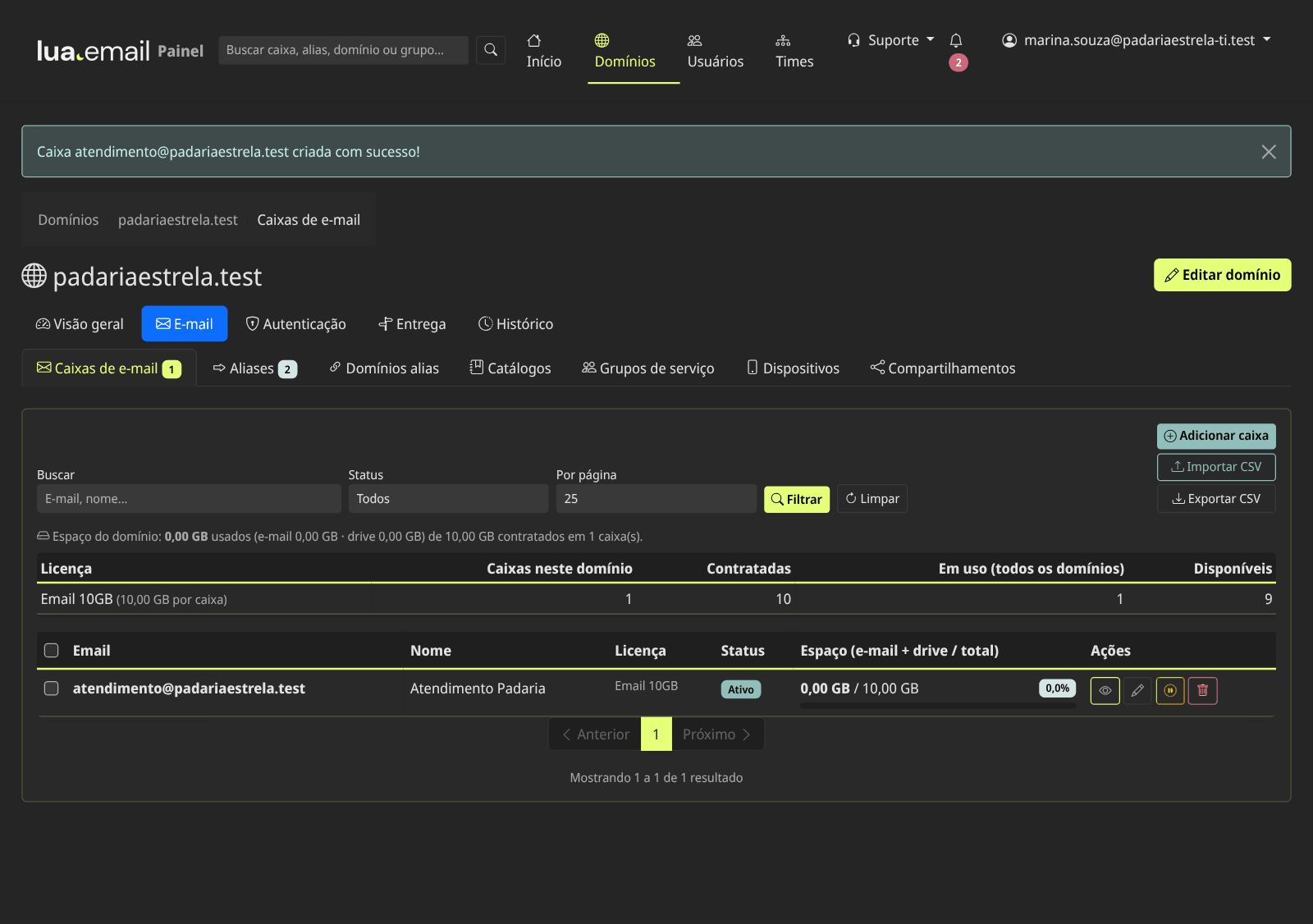Go to Início home navigation item
This screenshot has width=1313, height=924.
point(544,51)
